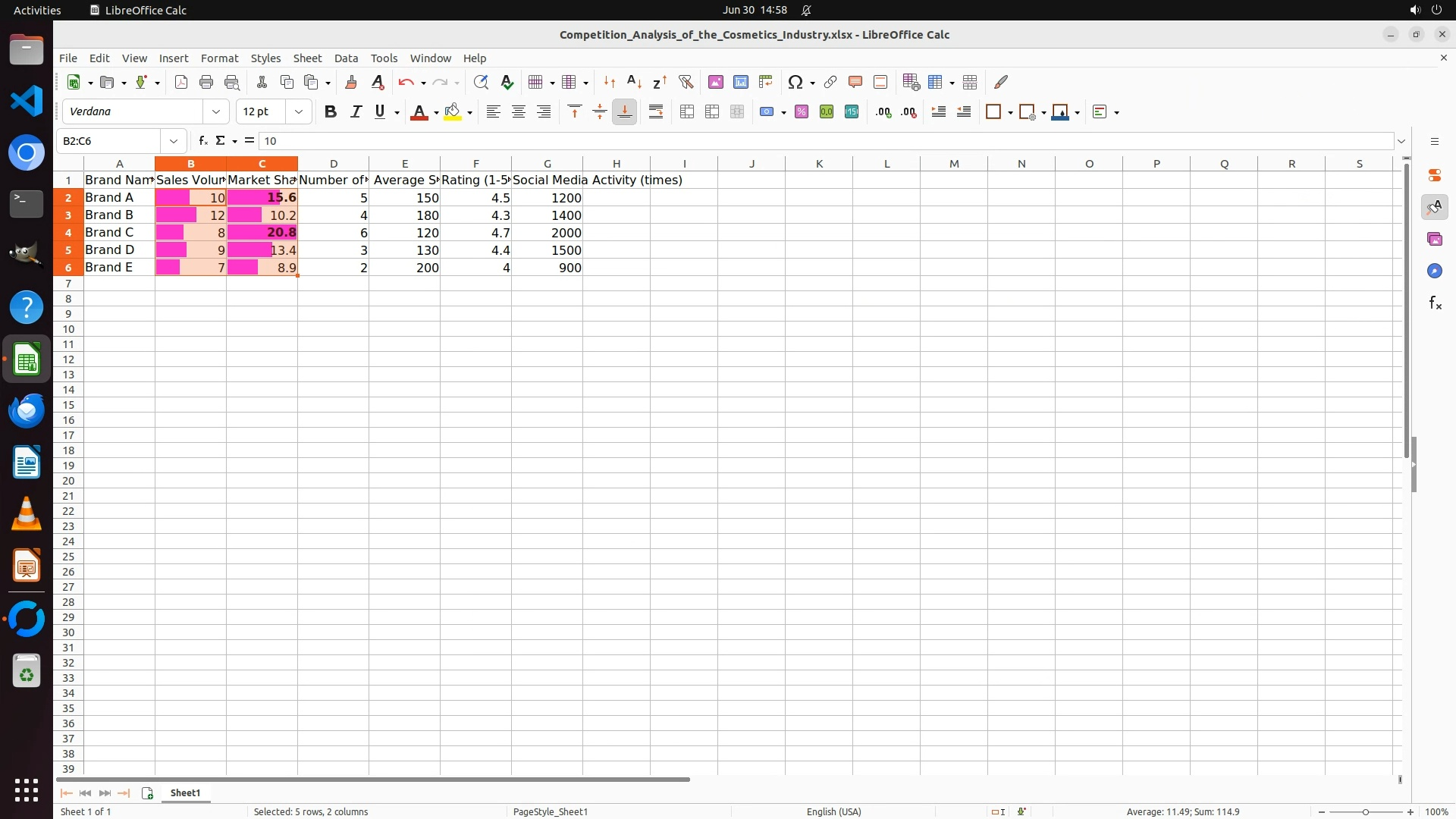Toggle Wrap Text button

click(x=656, y=112)
